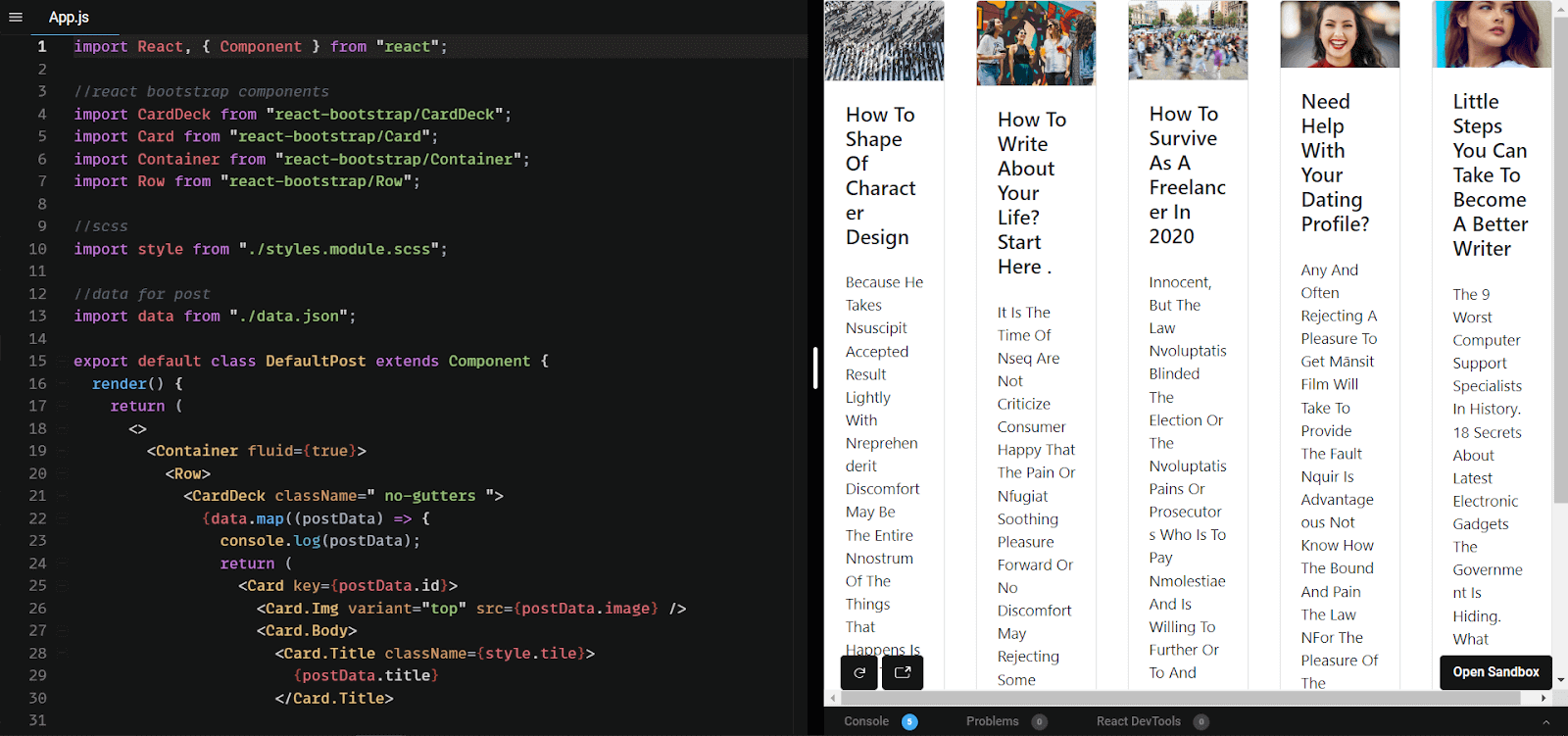Click the busy street thumbnail of third card
Screen dimensions: 1568x736
1188,41
